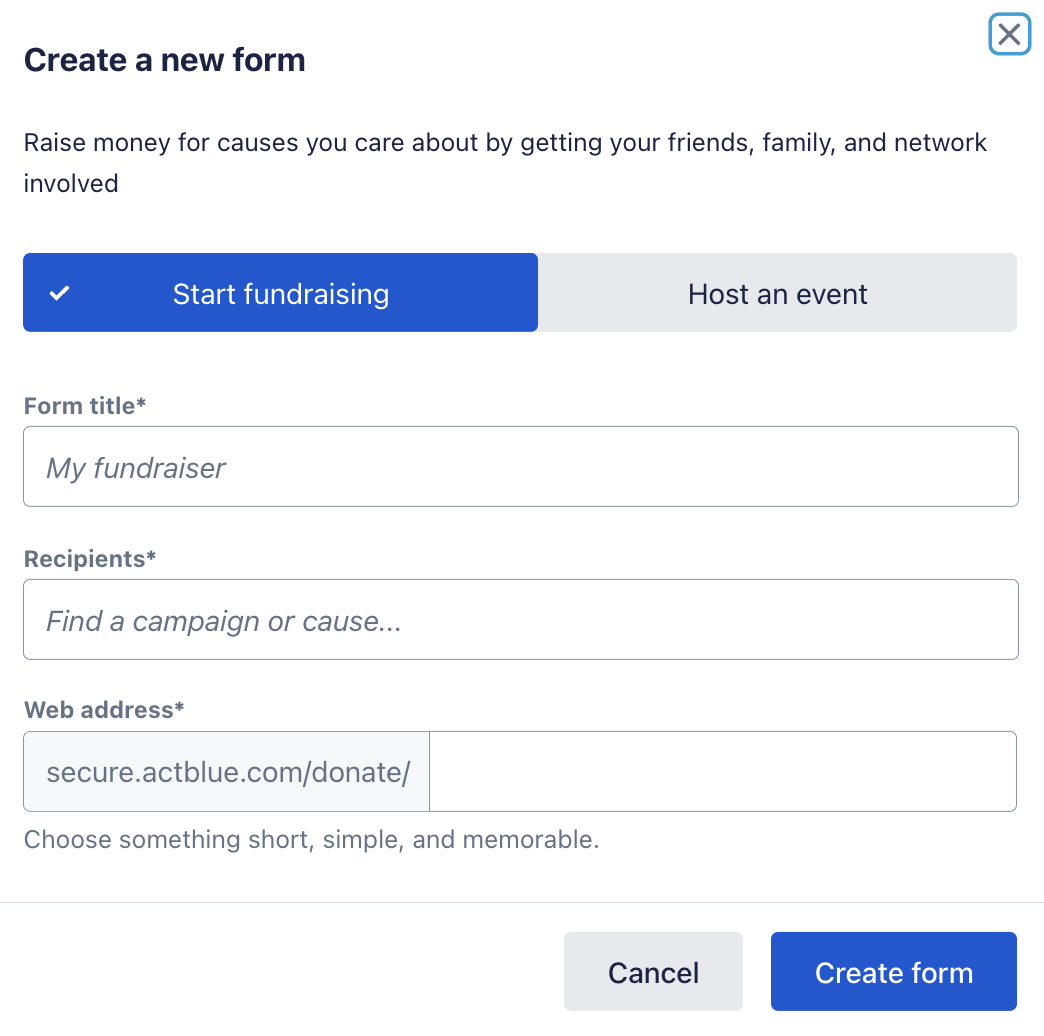This screenshot has width=1044, height=1036.
Task: Click the "Recipients*" label
Action: click(90, 559)
